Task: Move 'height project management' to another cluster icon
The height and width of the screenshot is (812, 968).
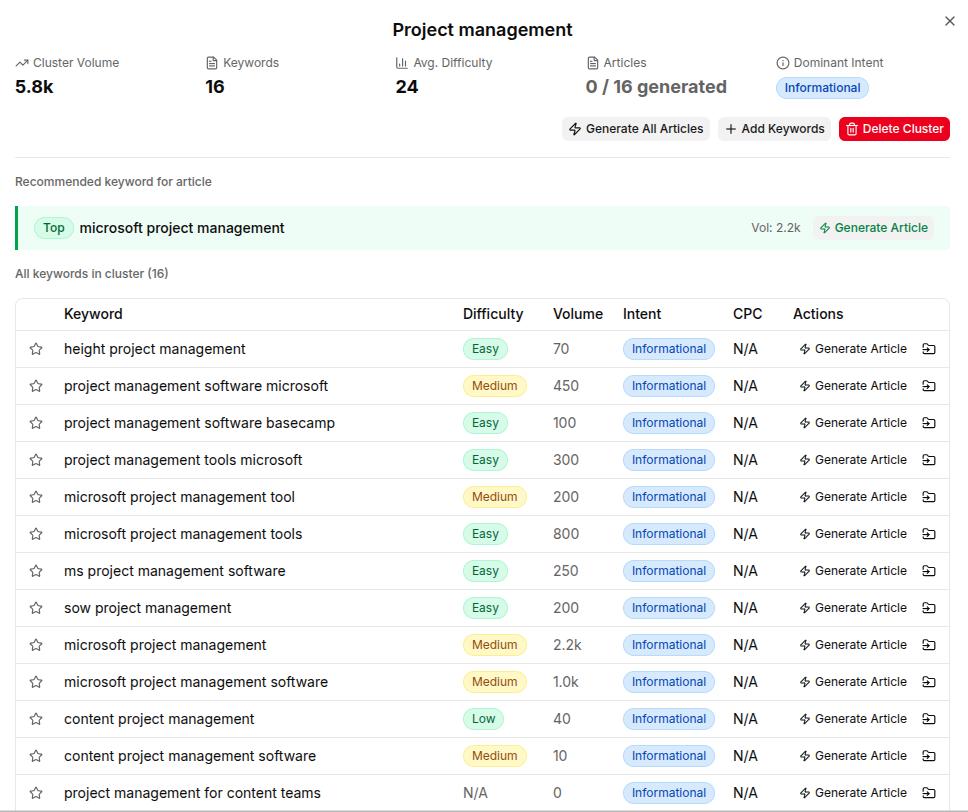Action: 928,349
